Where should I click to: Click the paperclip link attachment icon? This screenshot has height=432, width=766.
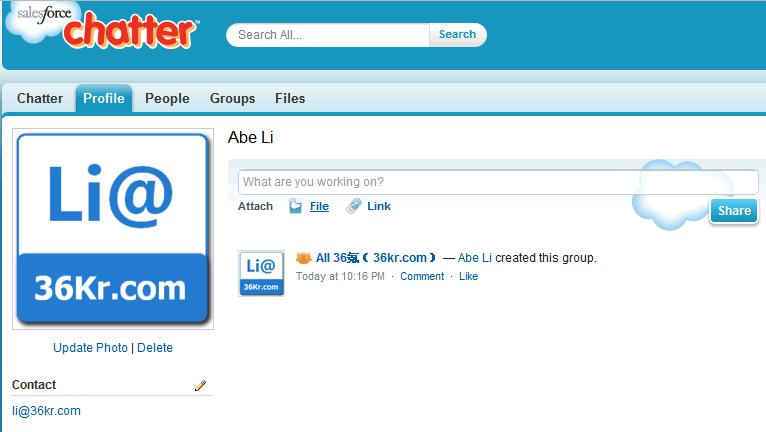[x=353, y=206]
